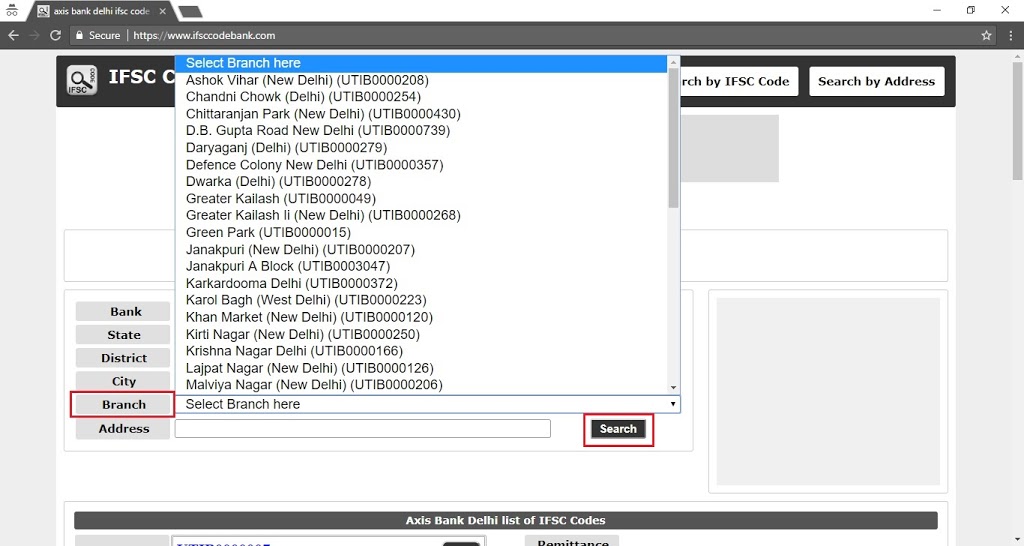Open Chrome three-dot menu
The width and height of the screenshot is (1024, 546).
tap(1010, 35)
